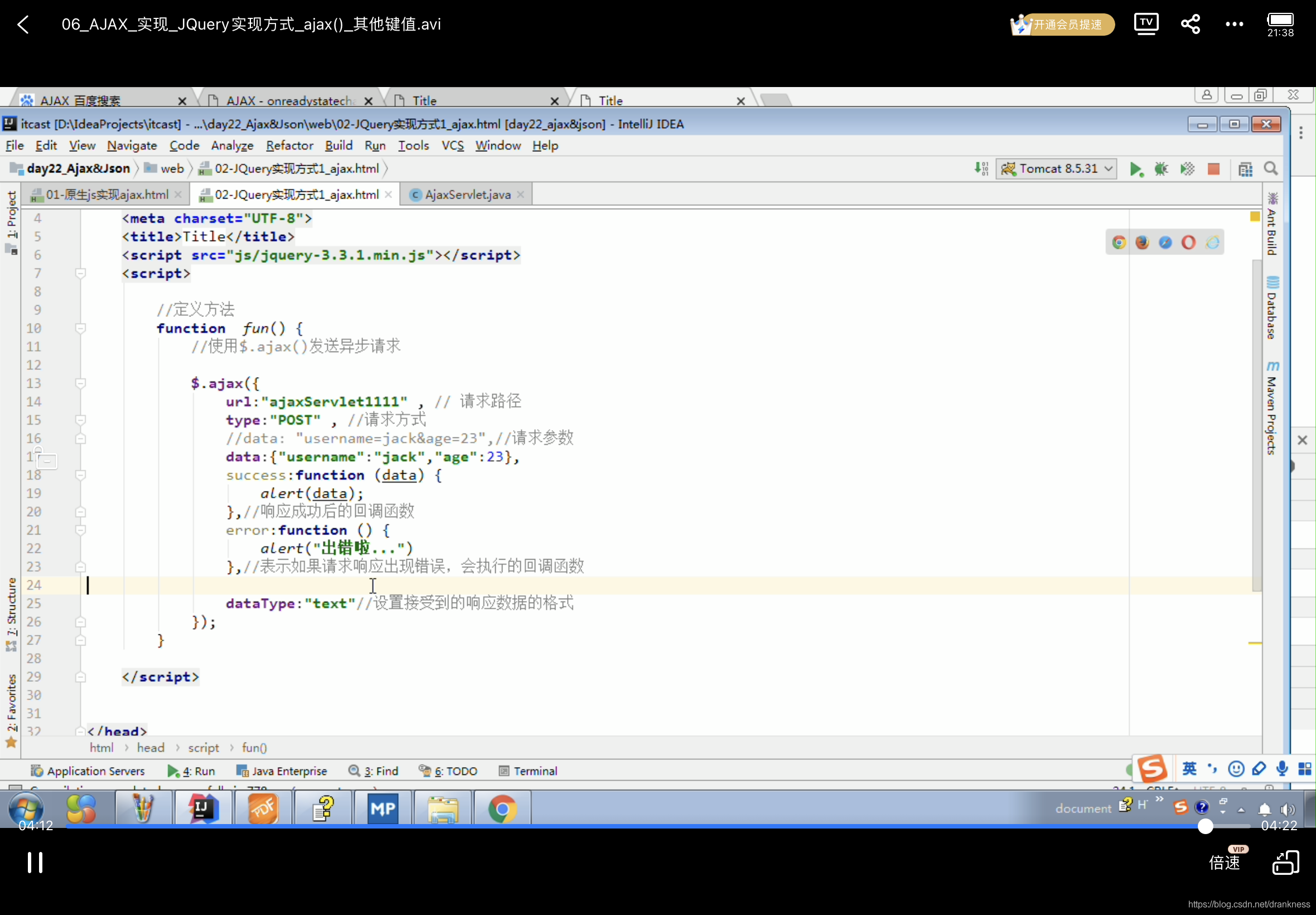This screenshot has width=1316, height=915.
Task: Cast video to TV
Action: click(x=1146, y=24)
